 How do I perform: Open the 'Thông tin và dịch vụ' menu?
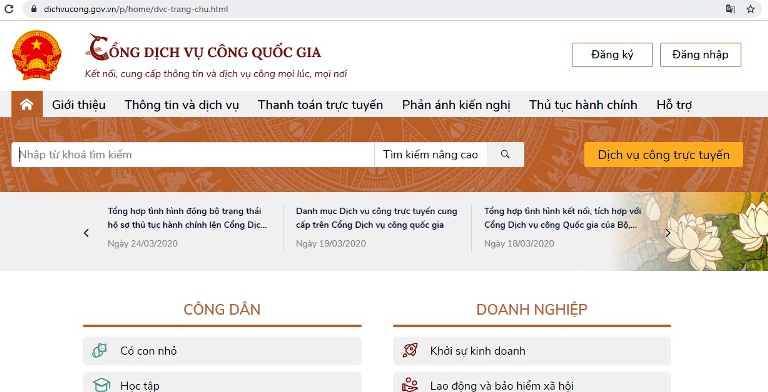coord(182,105)
